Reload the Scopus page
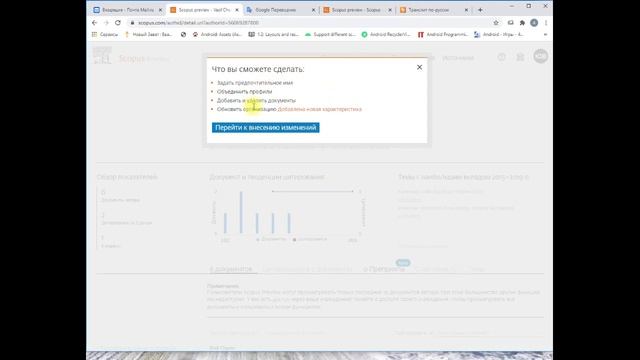Viewport: 640px width, 360px height. click(x=118, y=23)
